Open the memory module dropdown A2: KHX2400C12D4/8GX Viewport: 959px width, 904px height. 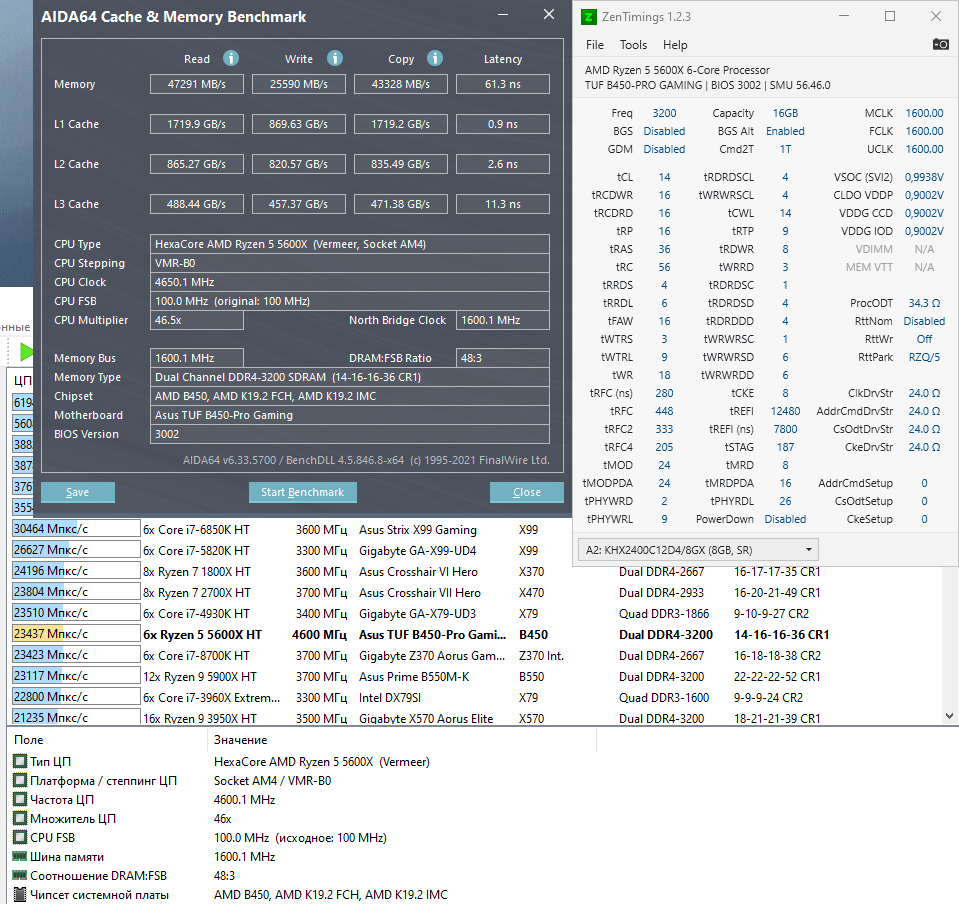[x=698, y=550]
